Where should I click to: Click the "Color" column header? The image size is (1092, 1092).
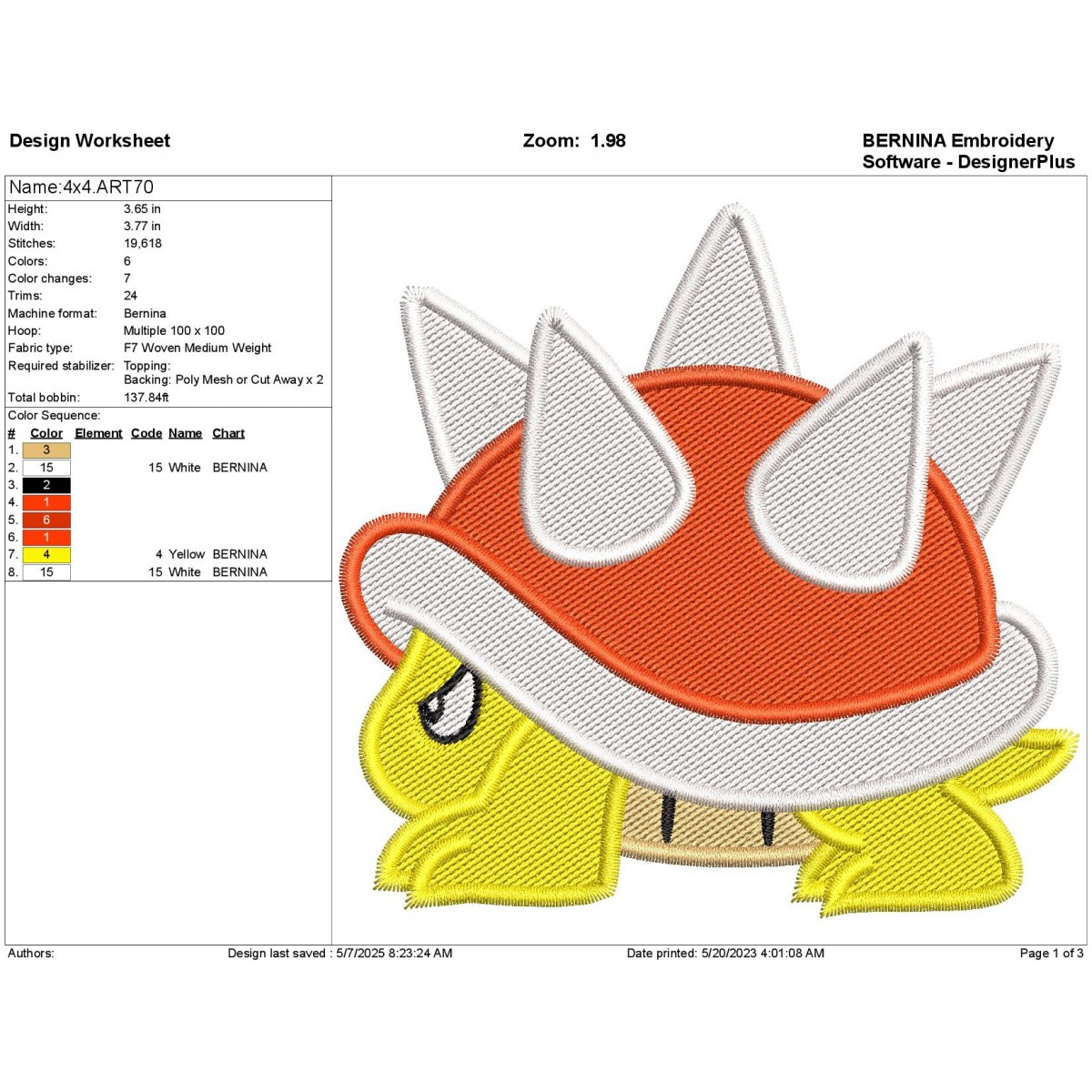coord(46,433)
